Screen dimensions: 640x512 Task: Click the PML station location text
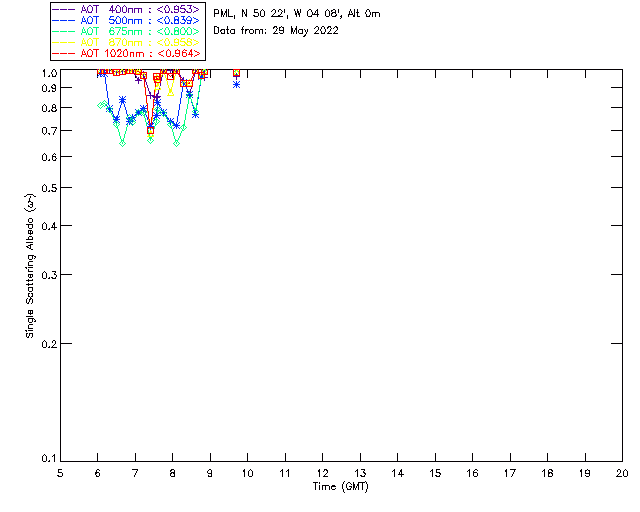click(x=297, y=13)
